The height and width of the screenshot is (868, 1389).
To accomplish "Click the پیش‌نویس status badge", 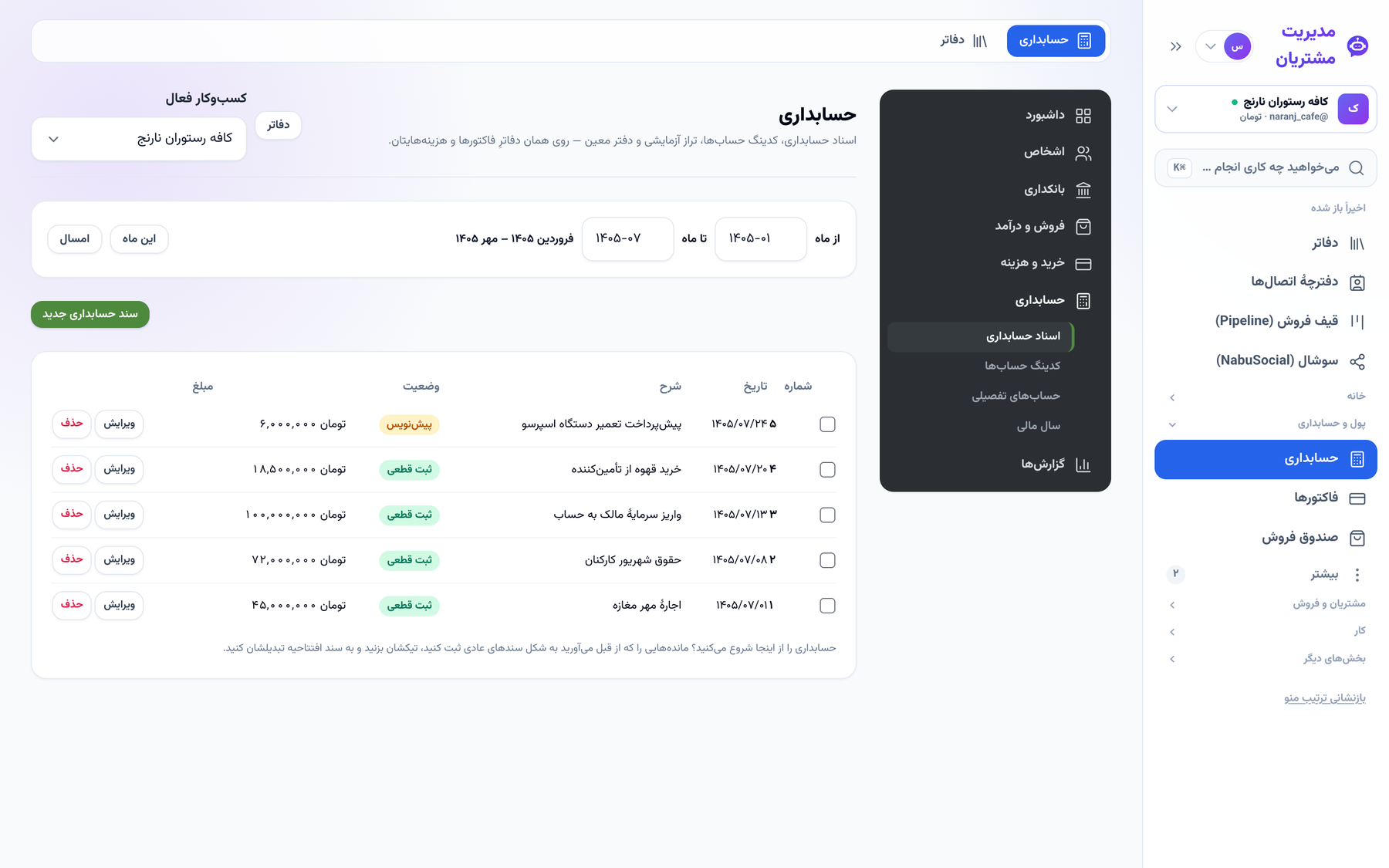I will pos(409,424).
